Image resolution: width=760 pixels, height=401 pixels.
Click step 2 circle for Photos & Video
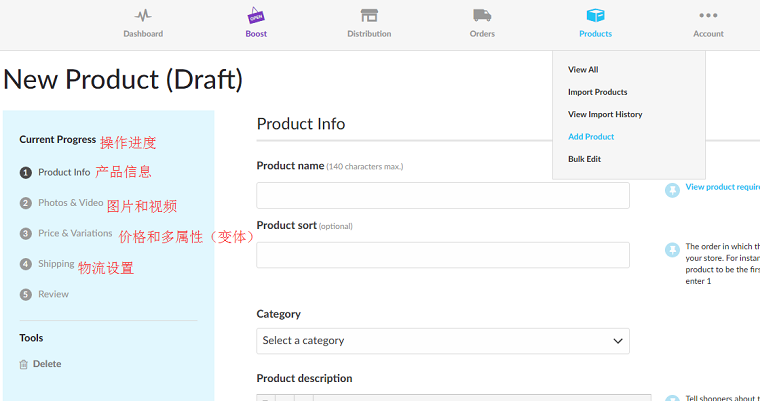coord(26,203)
